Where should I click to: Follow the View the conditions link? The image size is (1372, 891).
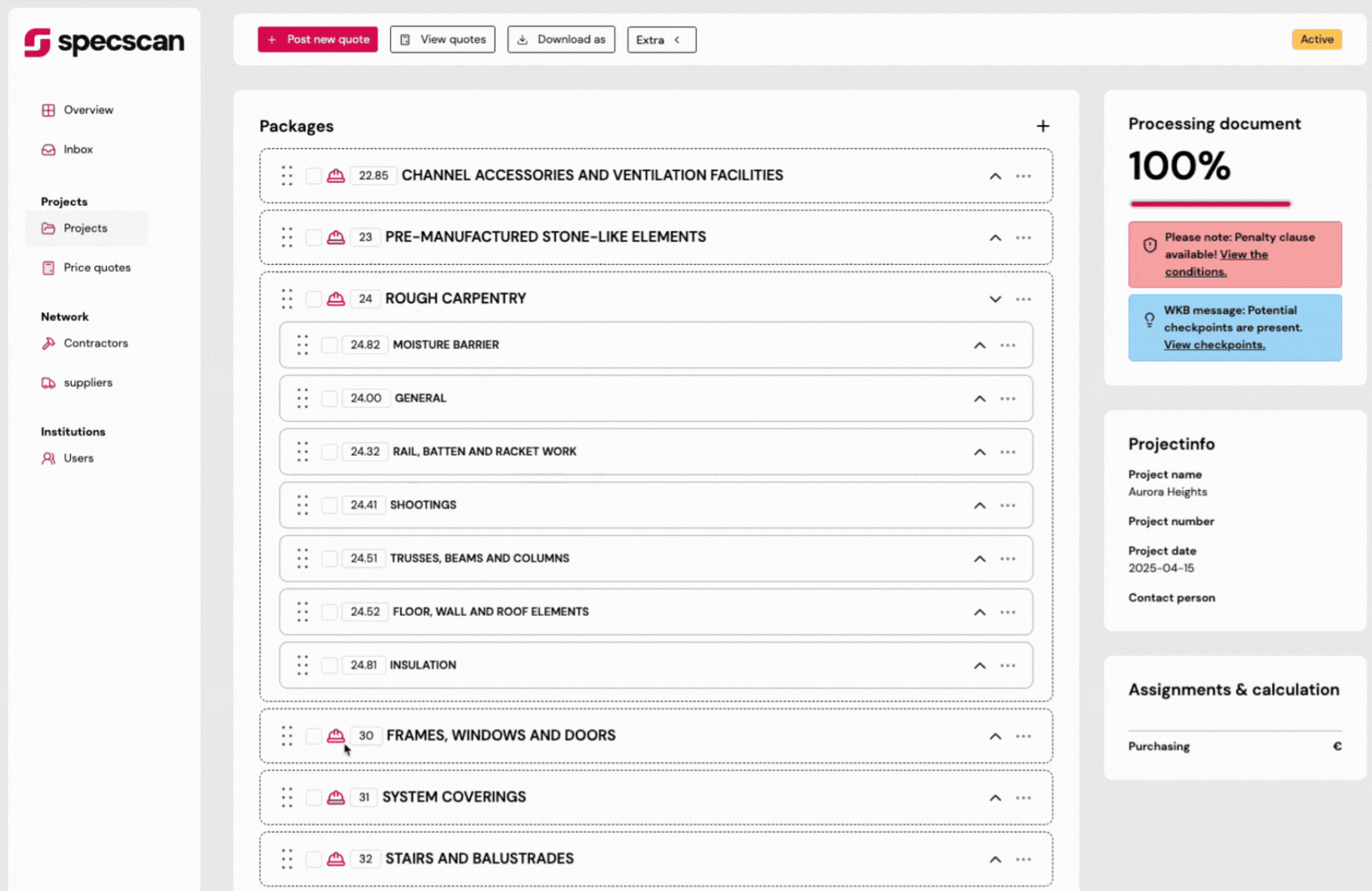click(1217, 263)
